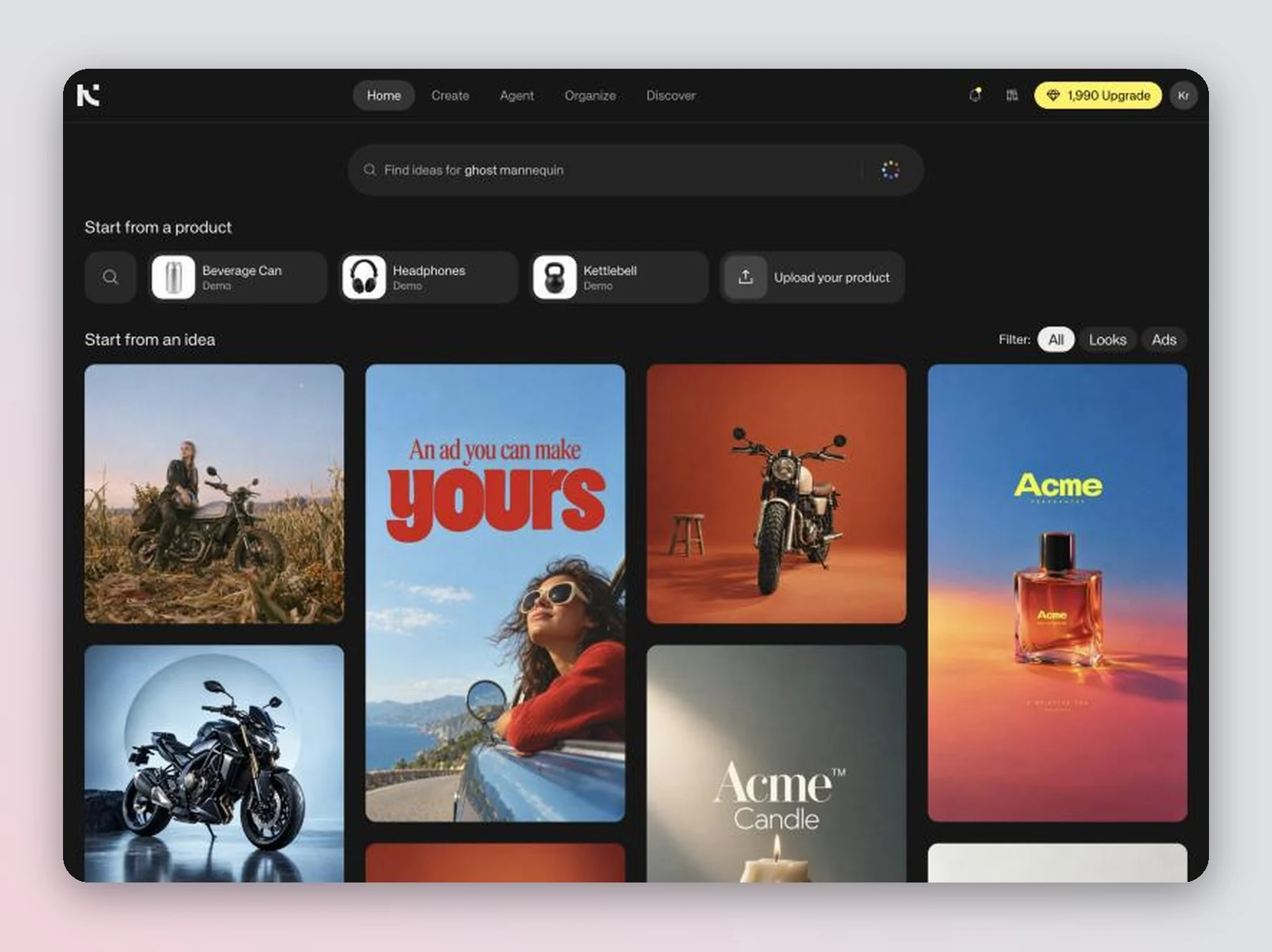This screenshot has width=1272, height=952.
Task: Click the app logo in the top bar
Action: [x=88, y=95]
